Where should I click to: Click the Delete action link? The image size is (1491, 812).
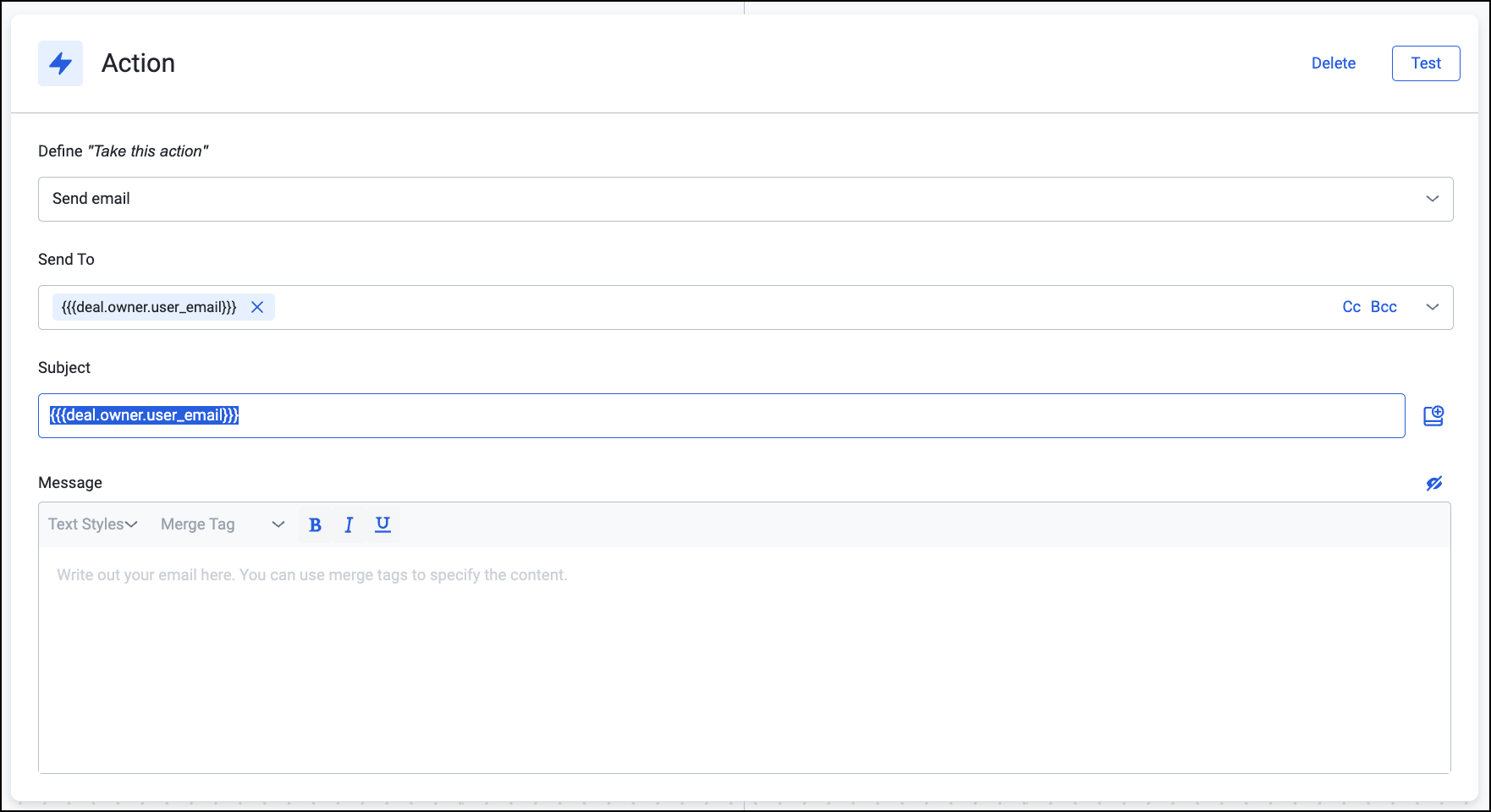coord(1333,63)
